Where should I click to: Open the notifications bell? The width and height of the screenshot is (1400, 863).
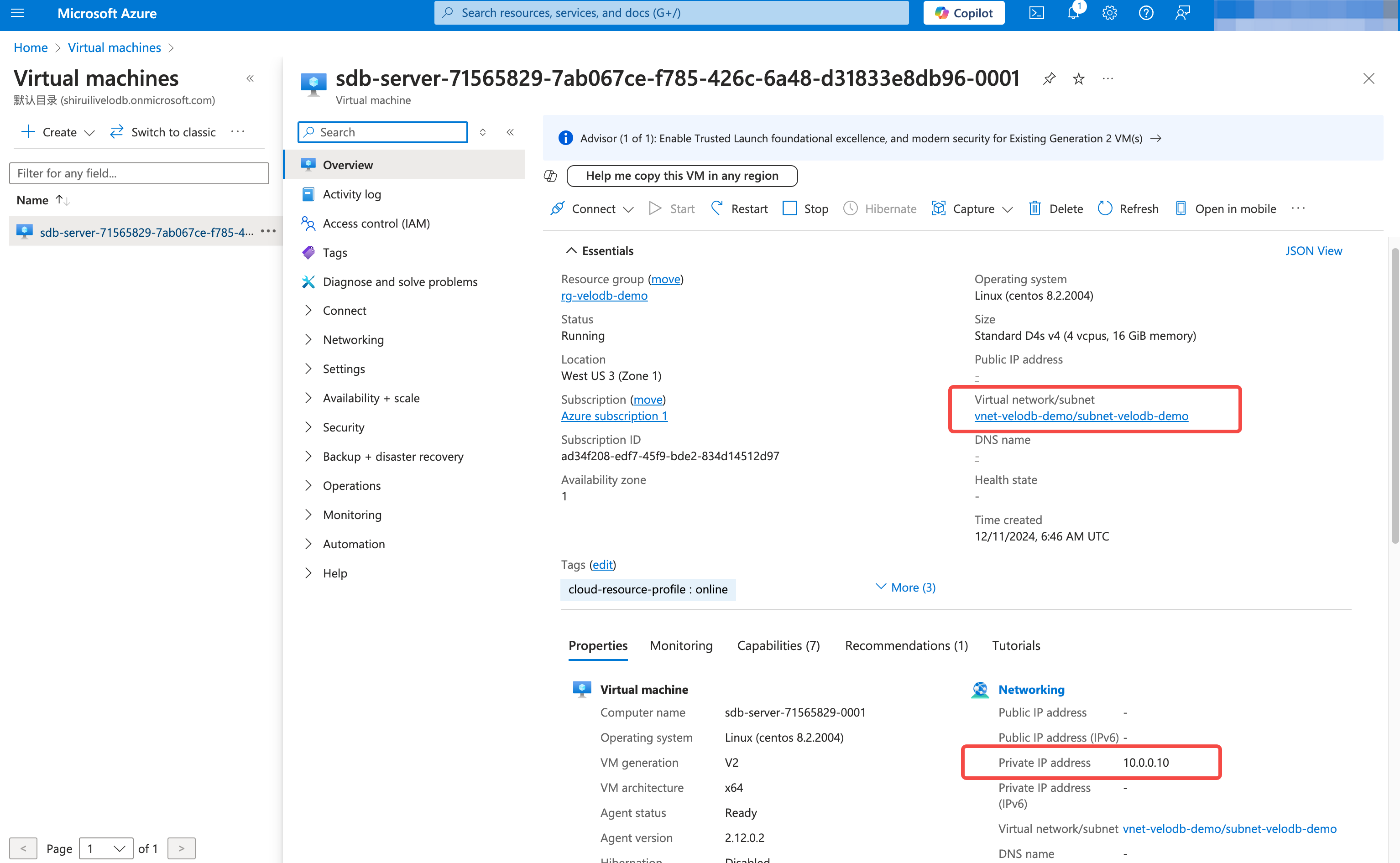[x=1073, y=13]
